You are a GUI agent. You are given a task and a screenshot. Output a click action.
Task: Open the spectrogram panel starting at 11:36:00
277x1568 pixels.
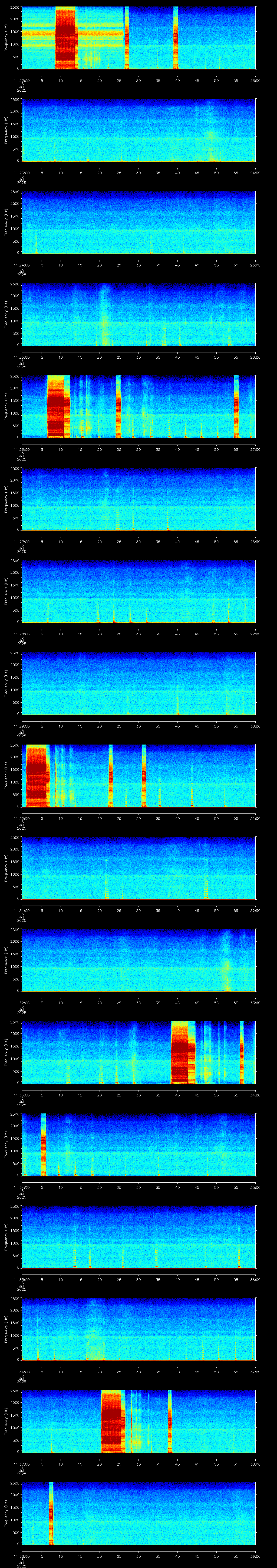click(139, 1329)
